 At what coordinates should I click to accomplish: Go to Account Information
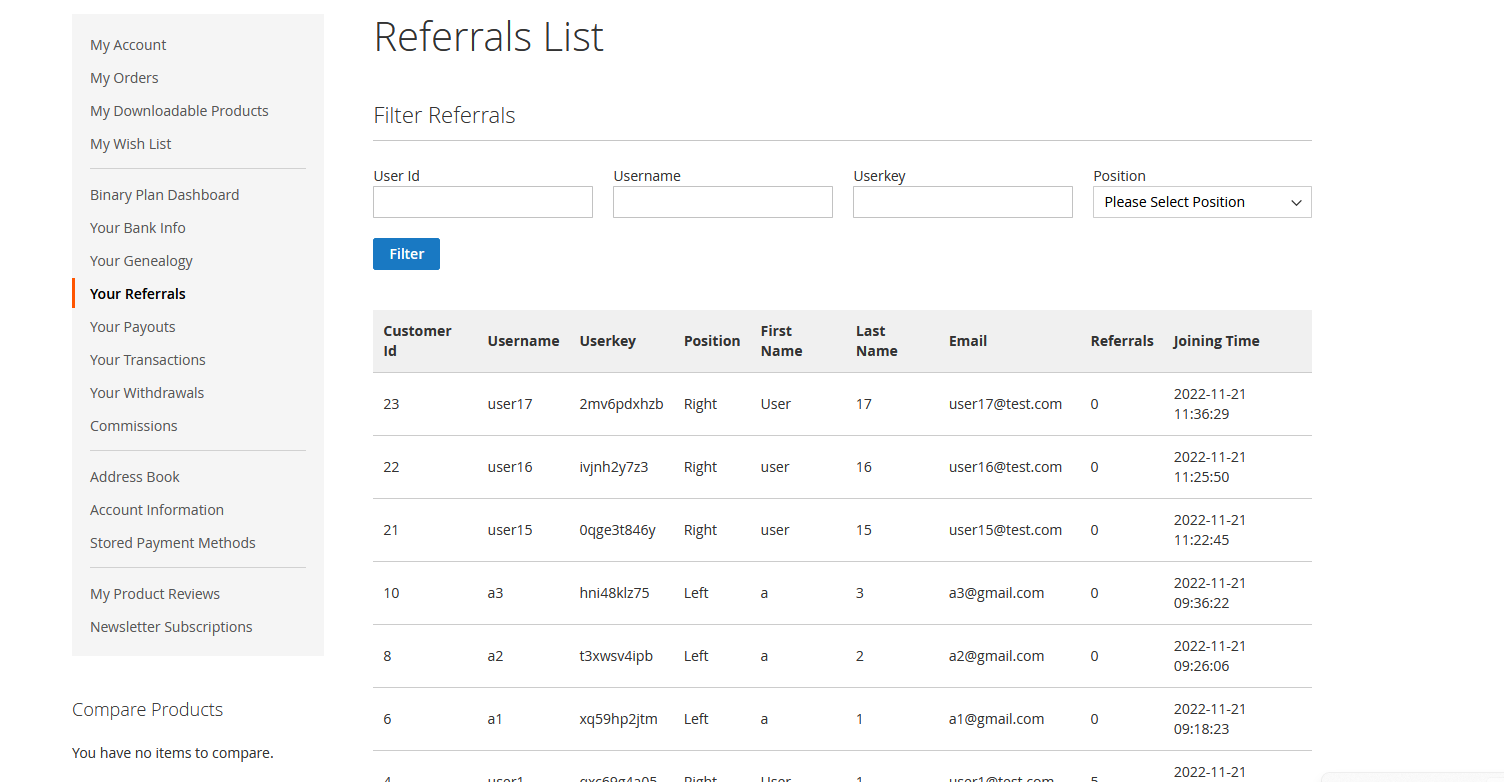(157, 510)
